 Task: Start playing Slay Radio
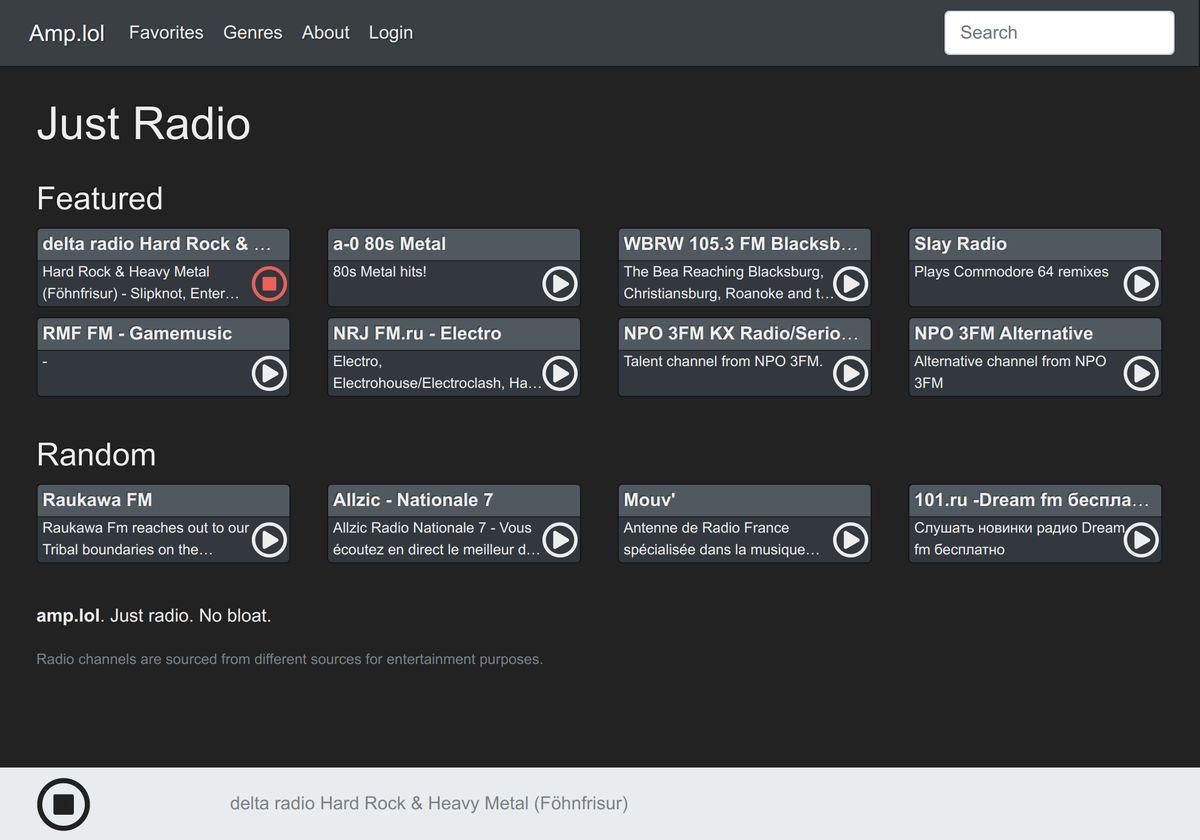tap(1140, 284)
